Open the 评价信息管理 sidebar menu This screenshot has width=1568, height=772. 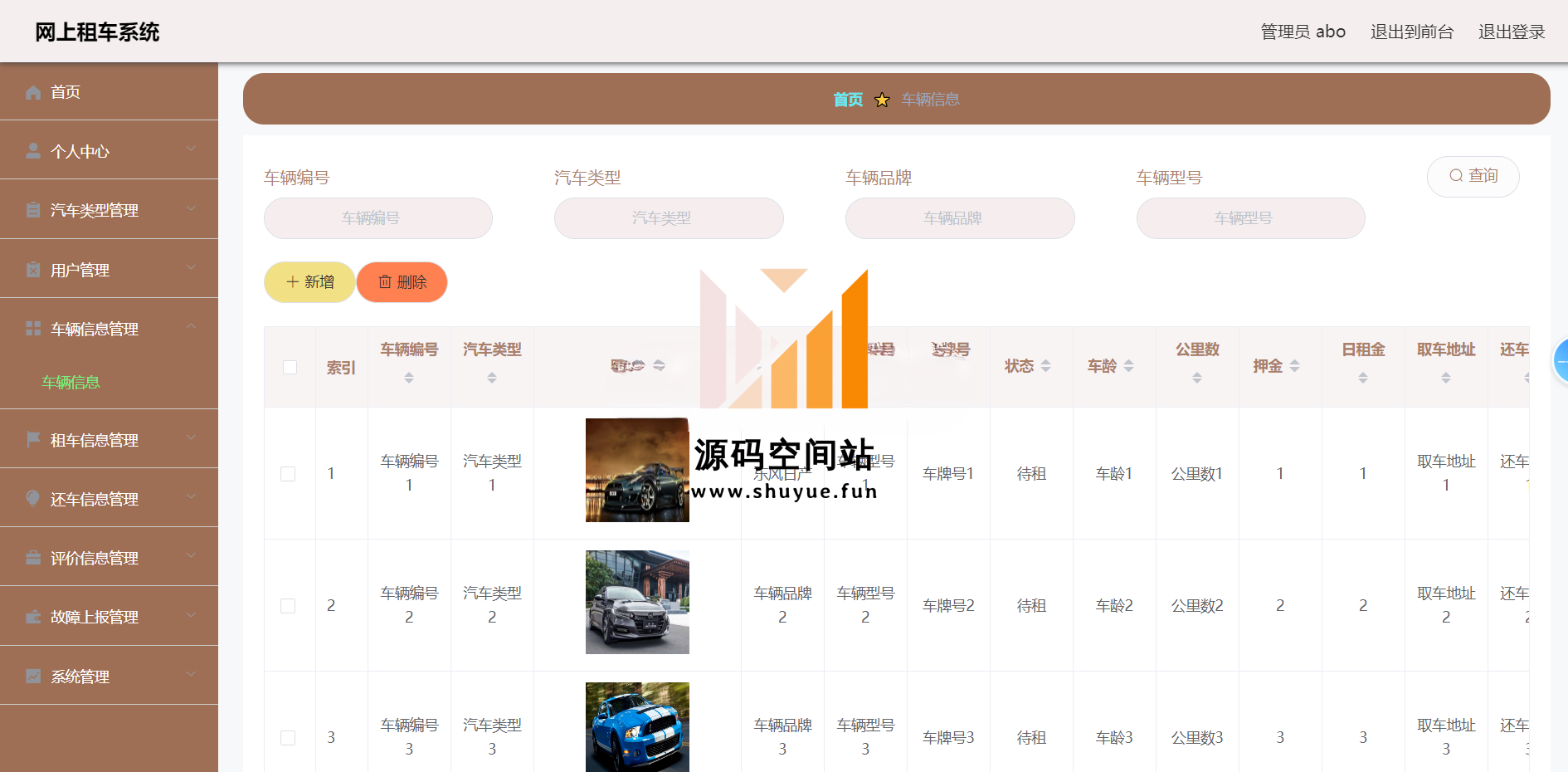(x=109, y=558)
